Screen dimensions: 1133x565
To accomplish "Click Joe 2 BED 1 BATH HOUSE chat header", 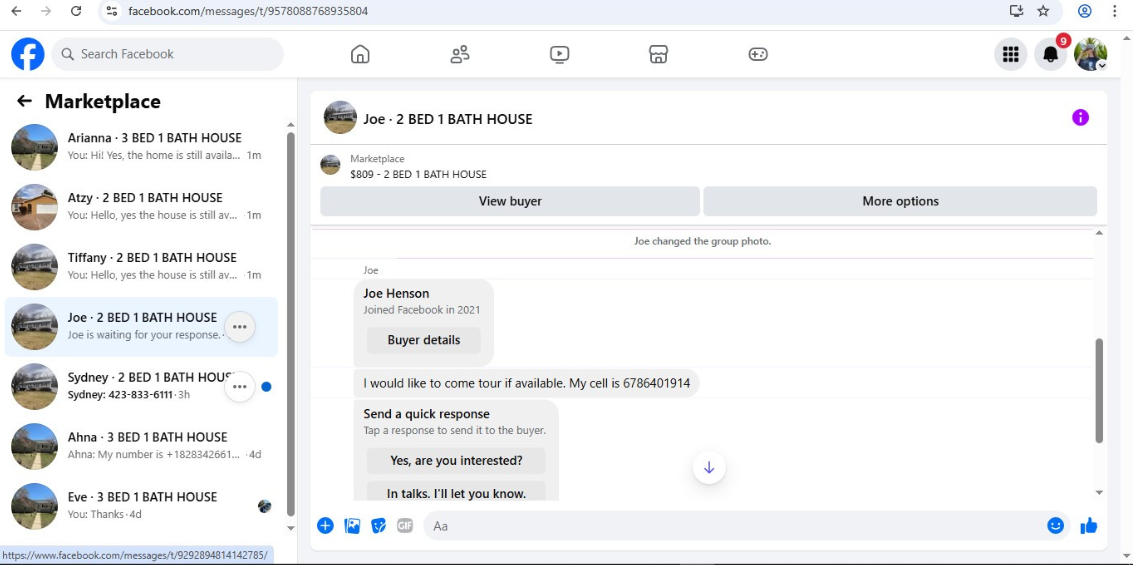I will pyautogui.click(x=448, y=119).
